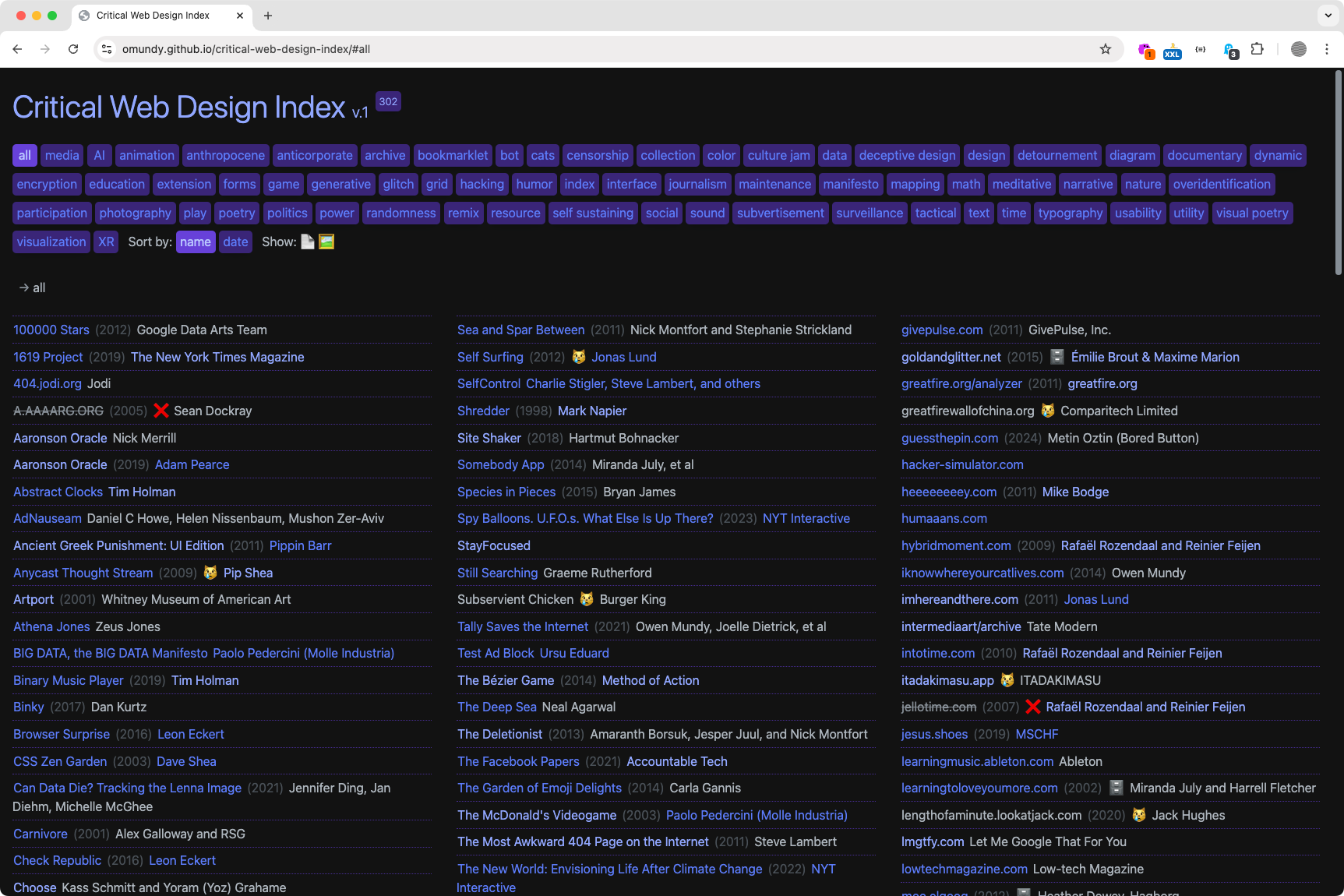Filter by the 'XR' tag
The image size is (1344, 896).
tap(107, 242)
